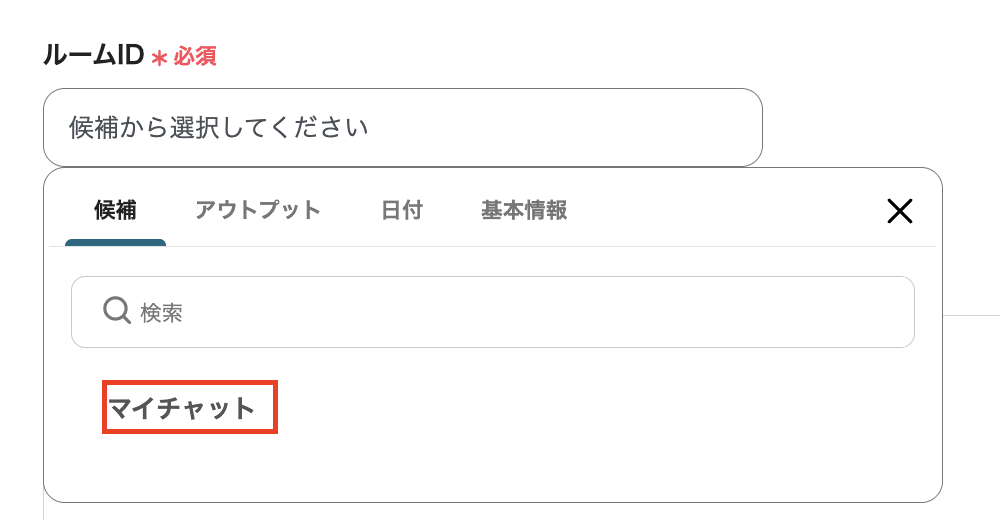This screenshot has width=1000, height=520.
Task: Click the 候補から選択してください placeholder text
Action: pos(219,128)
